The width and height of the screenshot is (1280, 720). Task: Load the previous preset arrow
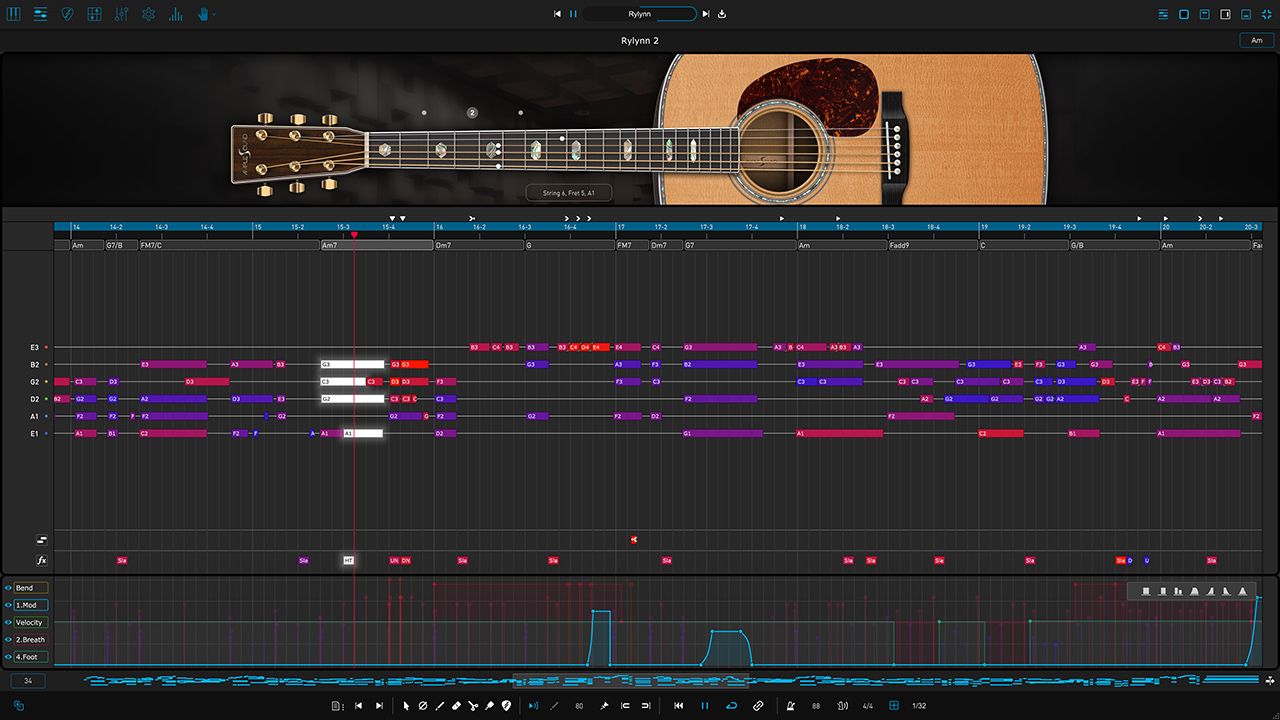558,14
